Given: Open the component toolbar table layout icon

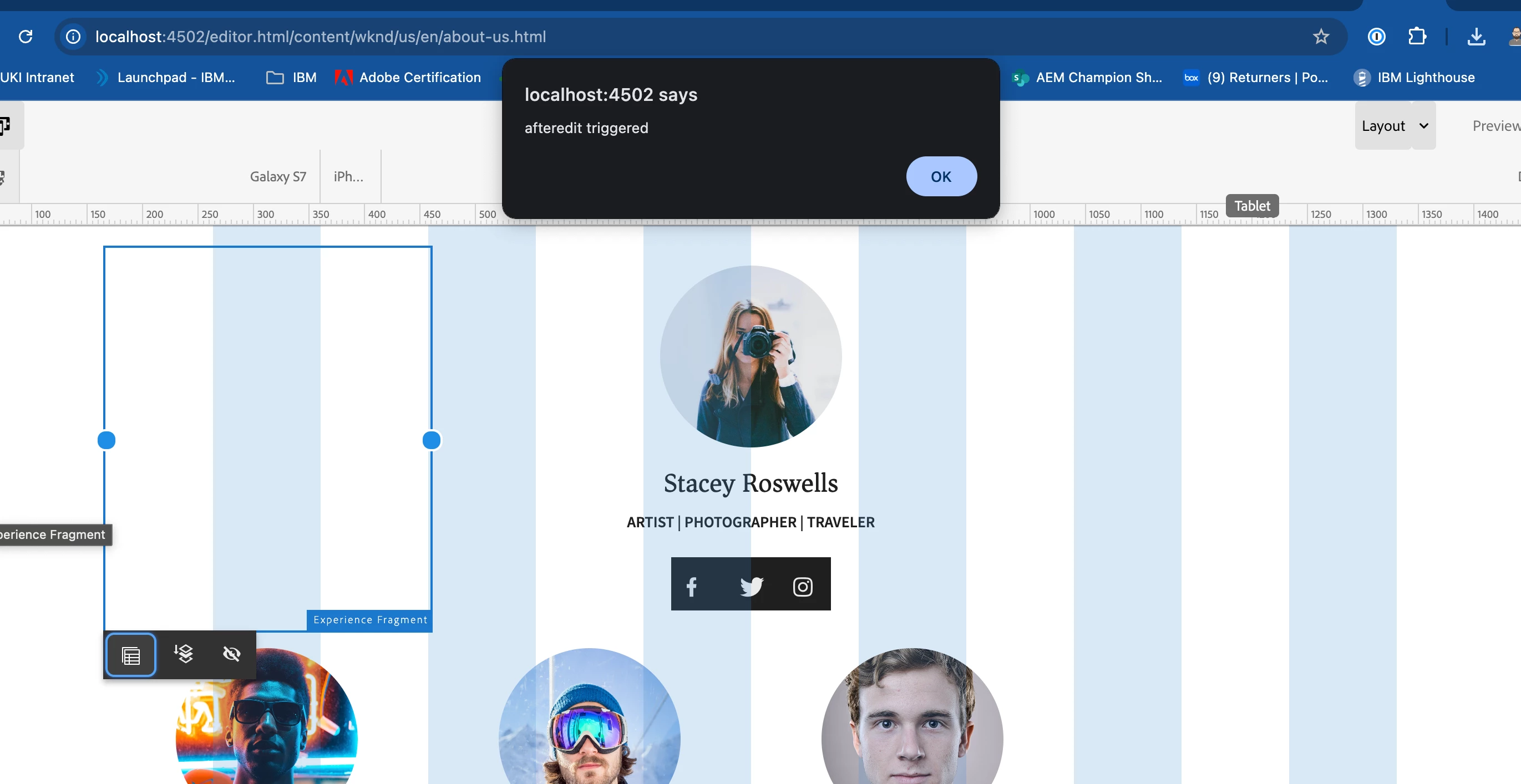Looking at the screenshot, I should click(130, 655).
